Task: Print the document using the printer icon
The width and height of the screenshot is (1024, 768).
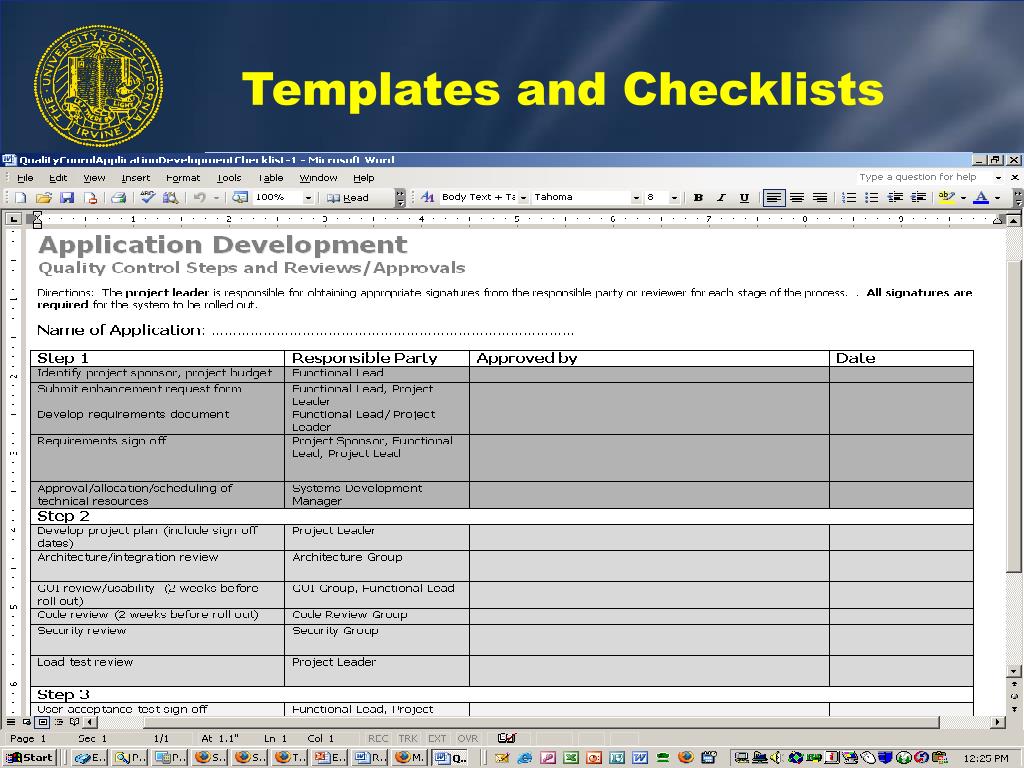Action: tap(118, 198)
